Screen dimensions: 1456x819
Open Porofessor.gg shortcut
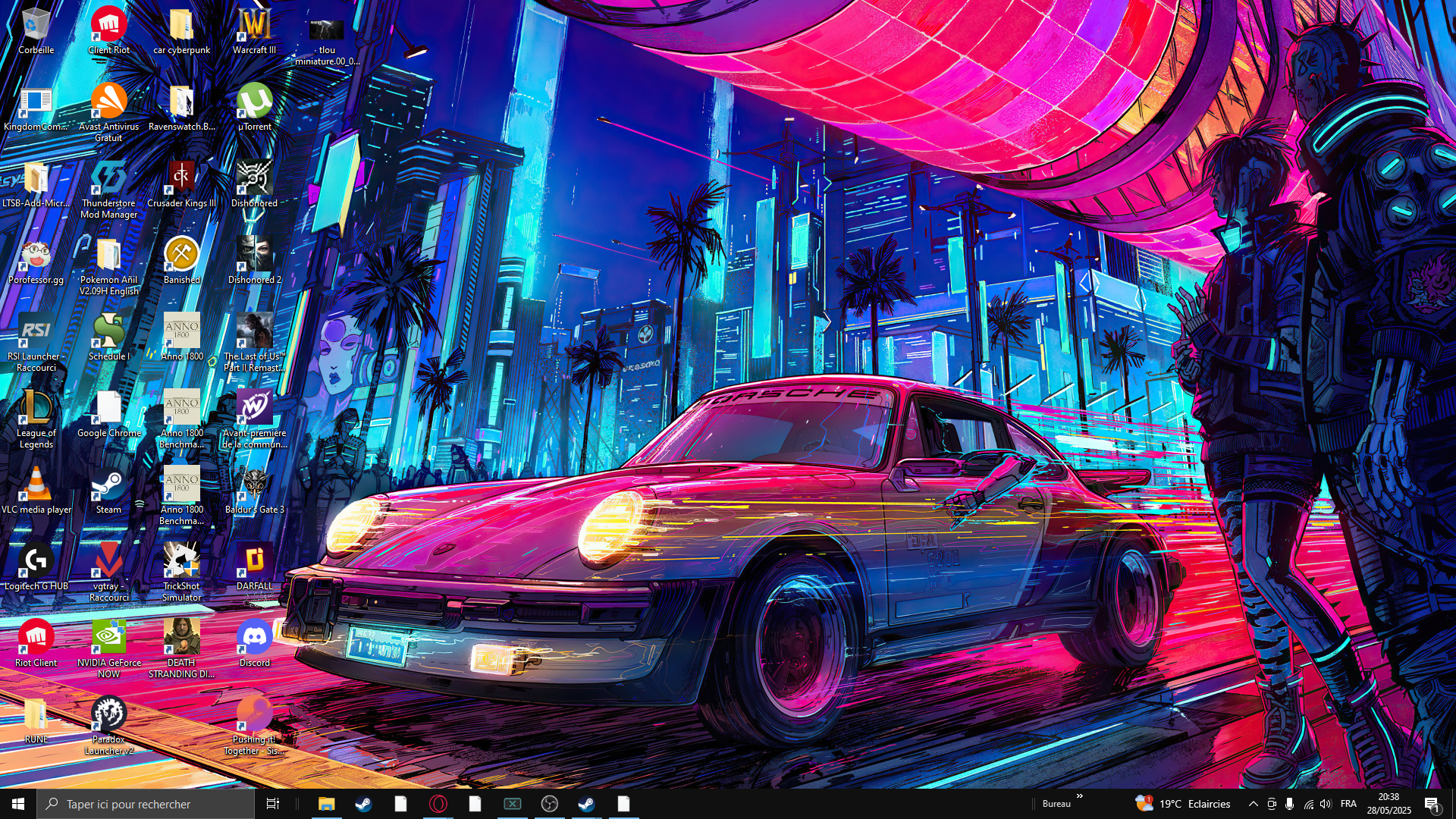click(36, 261)
